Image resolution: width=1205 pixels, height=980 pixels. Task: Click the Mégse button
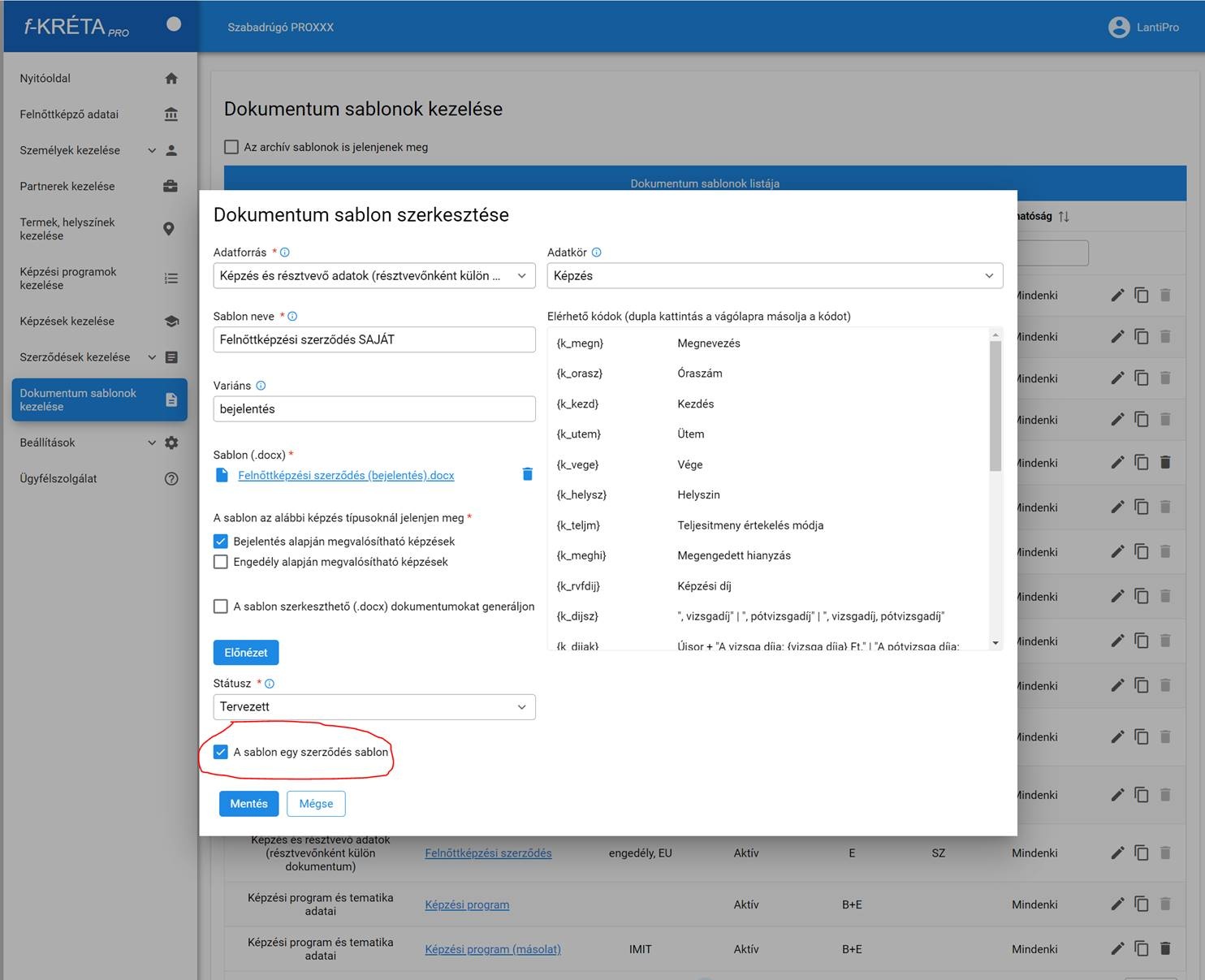[316, 804]
